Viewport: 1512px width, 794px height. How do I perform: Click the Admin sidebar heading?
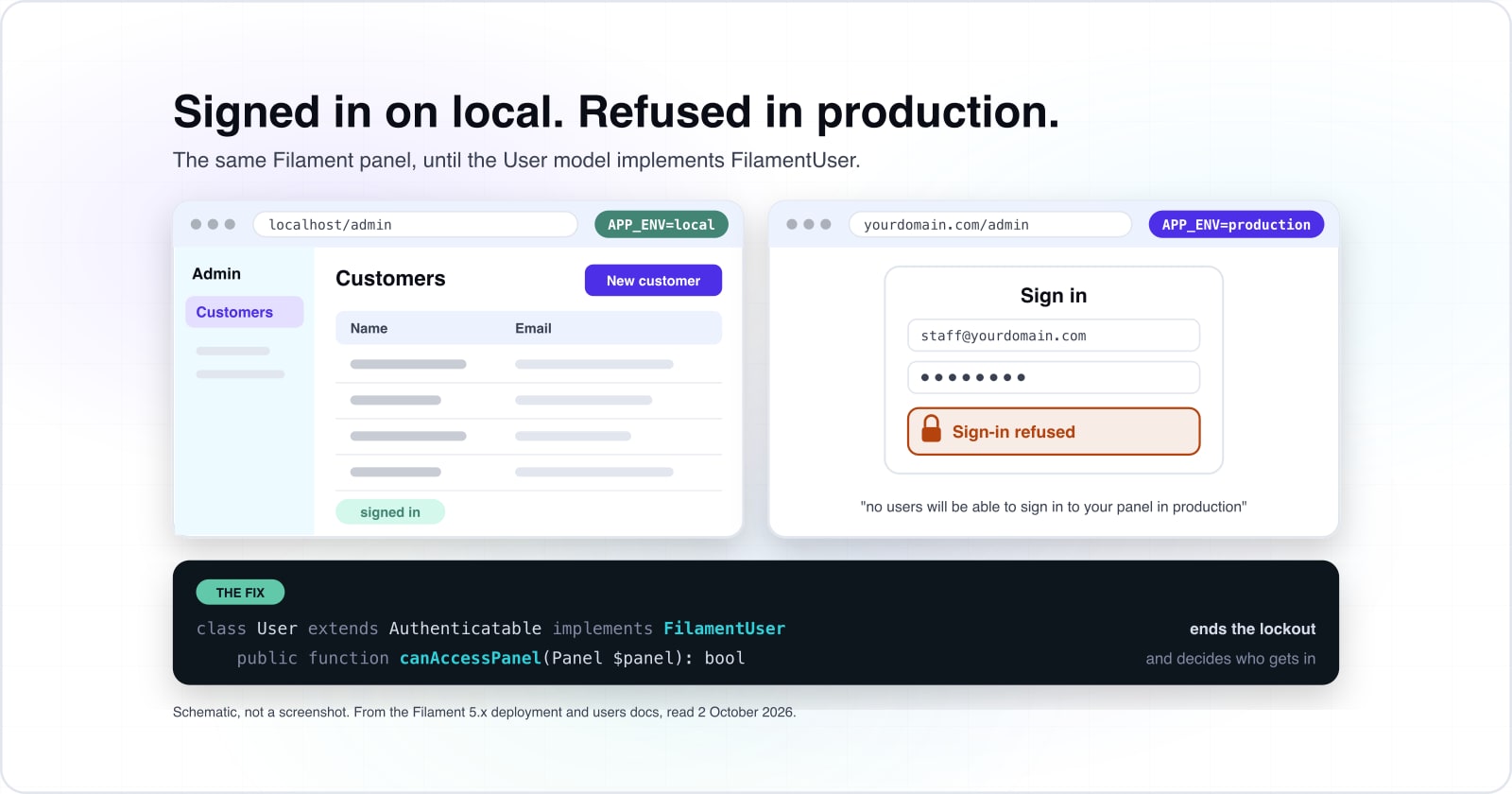tap(216, 274)
